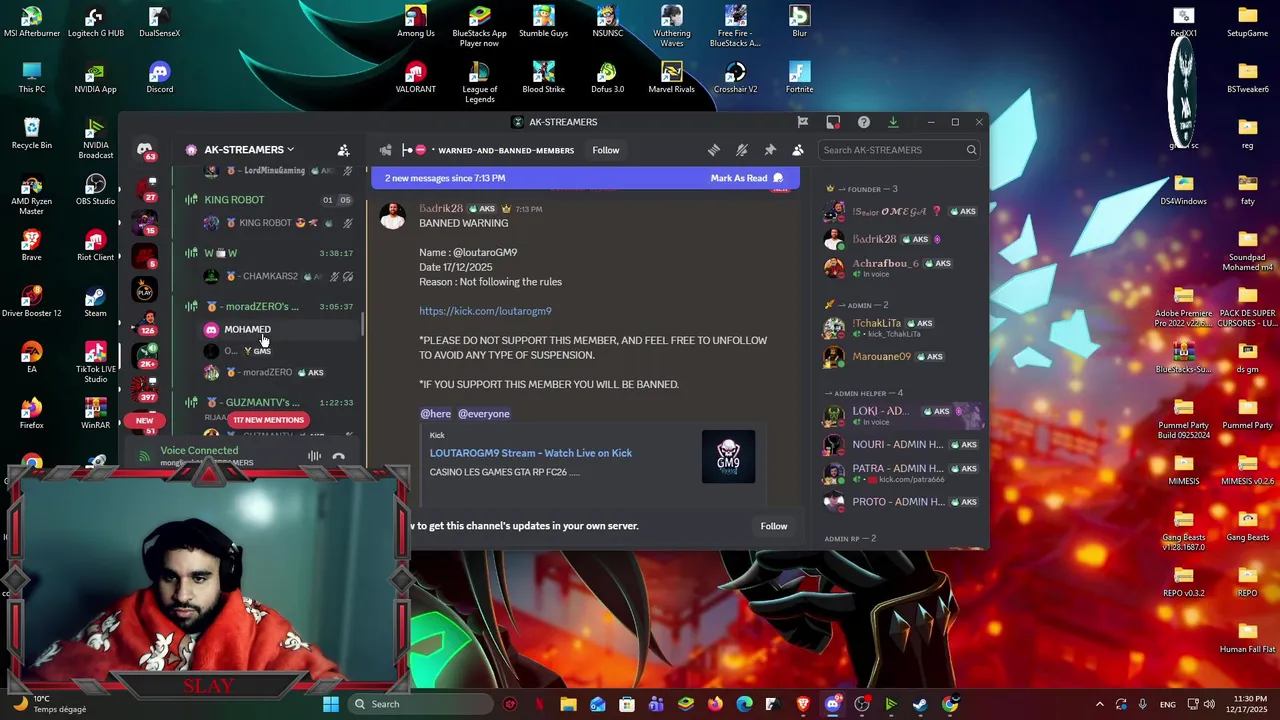Collapse the ADMIN RP member group

tap(850, 539)
